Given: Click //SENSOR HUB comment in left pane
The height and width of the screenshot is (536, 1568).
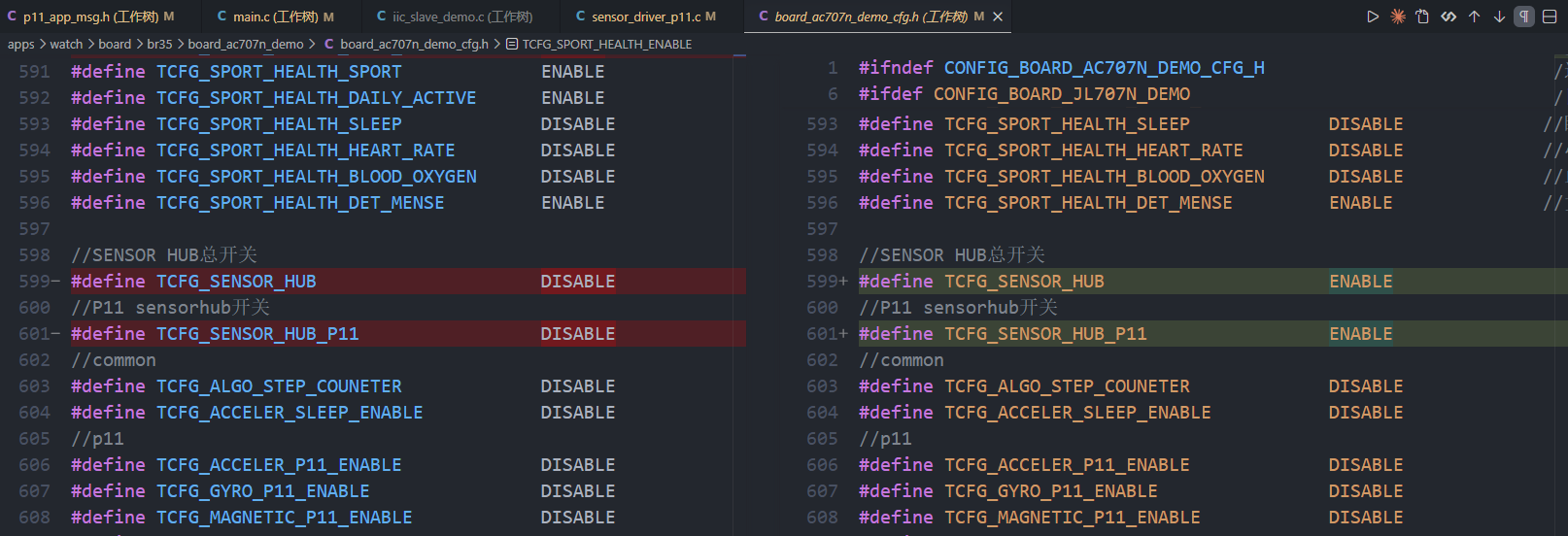Looking at the screenshot, I should coord(164,255).
